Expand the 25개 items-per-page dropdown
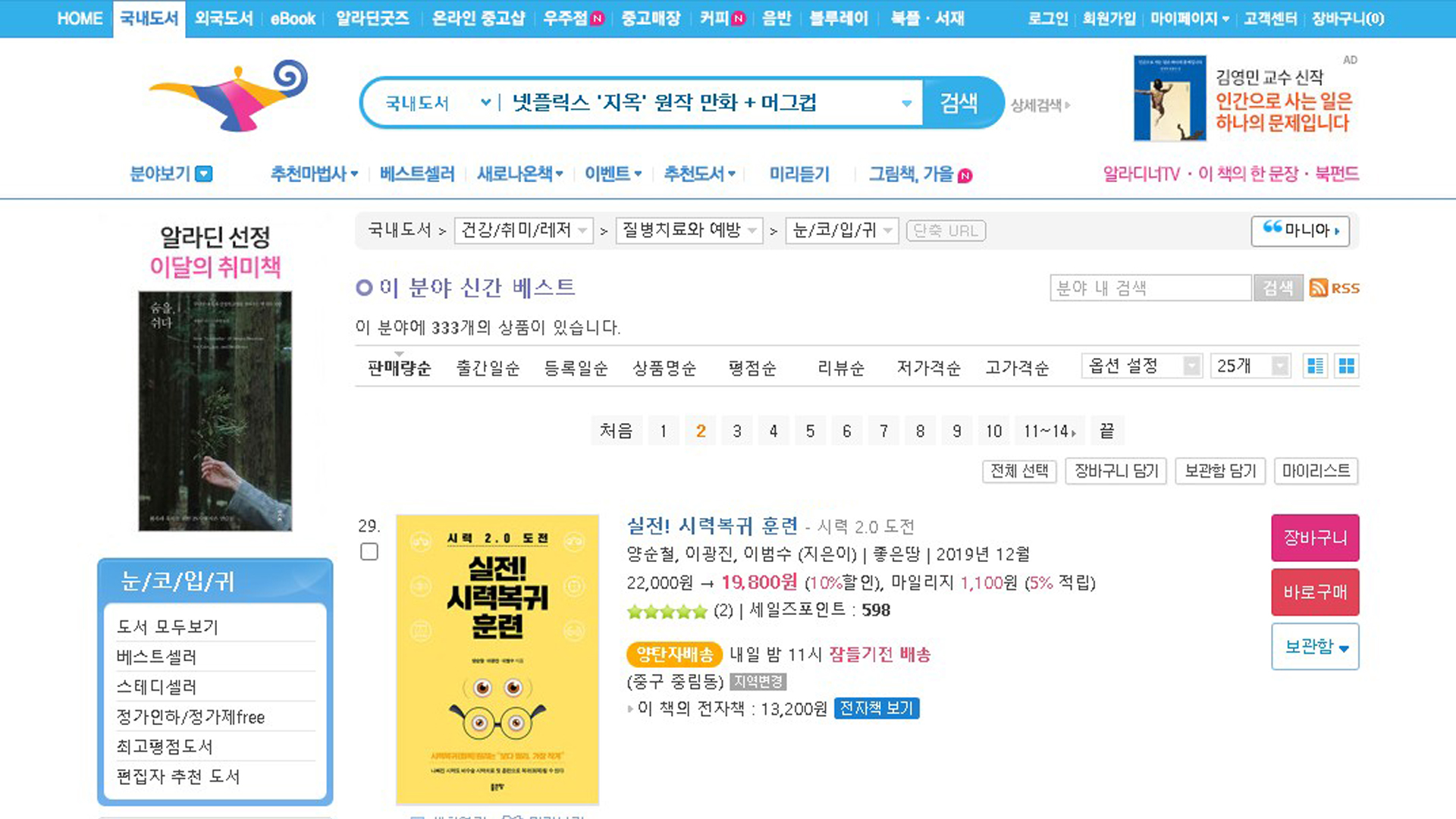The width and height of the screenshot is (1456, 819). (1250, 366)
